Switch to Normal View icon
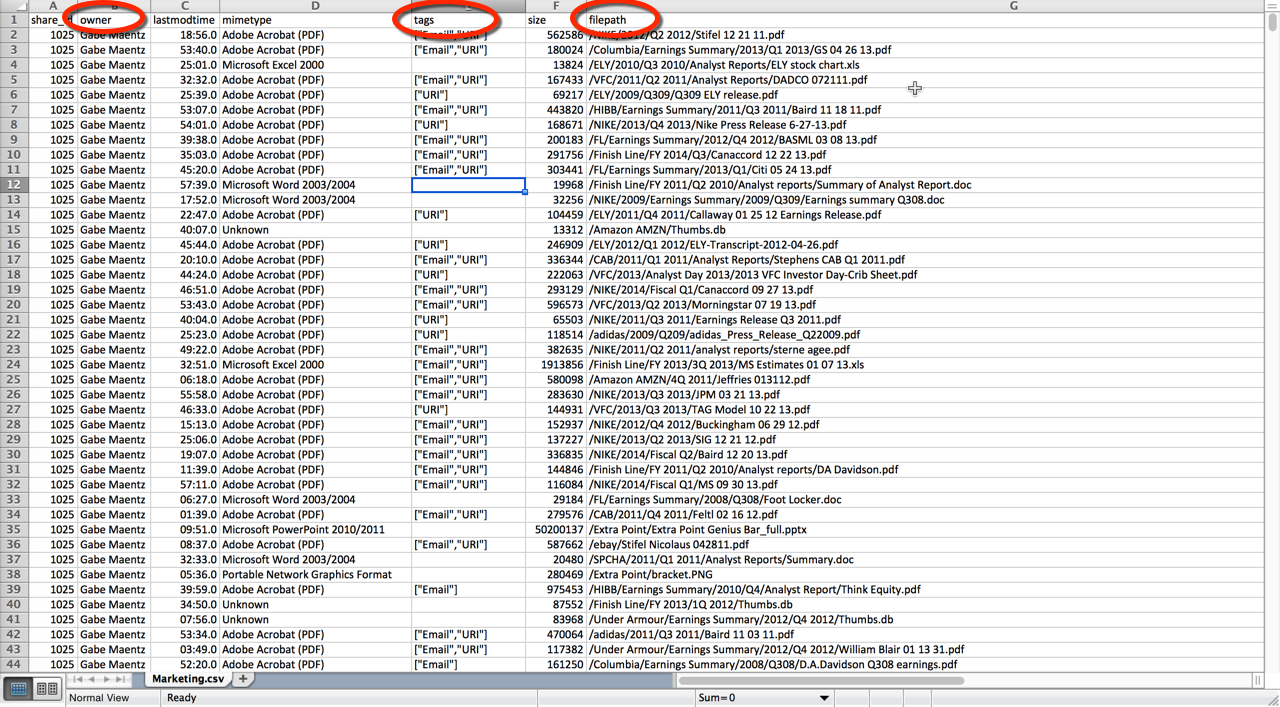Image resolution: width=1280 pixels, height=707 pixels. tap(18, 689)
